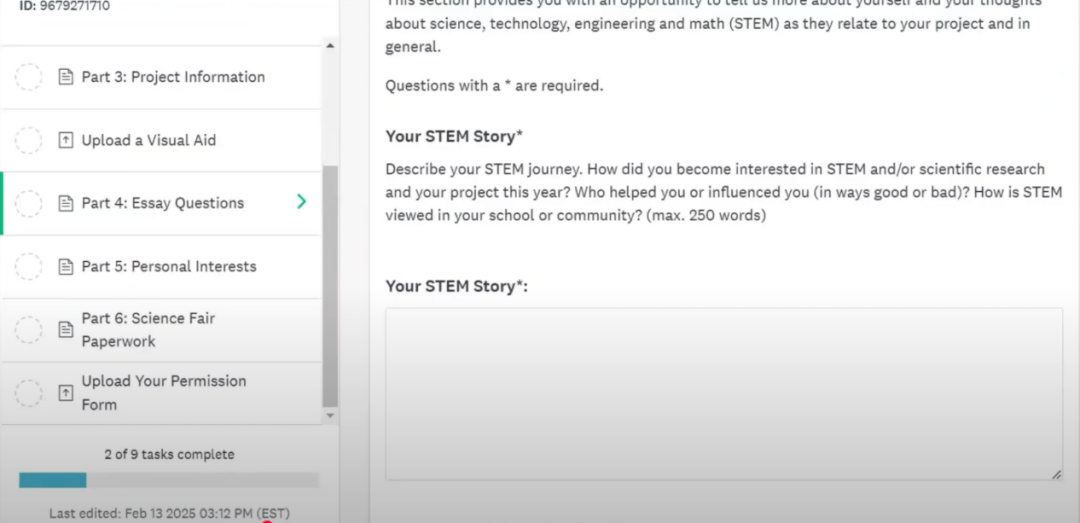Go to Part 6: Science Fair Paperwork
Image resolution: width=1080 pixels, height=523 pixels.
click(x=160, y=330)
